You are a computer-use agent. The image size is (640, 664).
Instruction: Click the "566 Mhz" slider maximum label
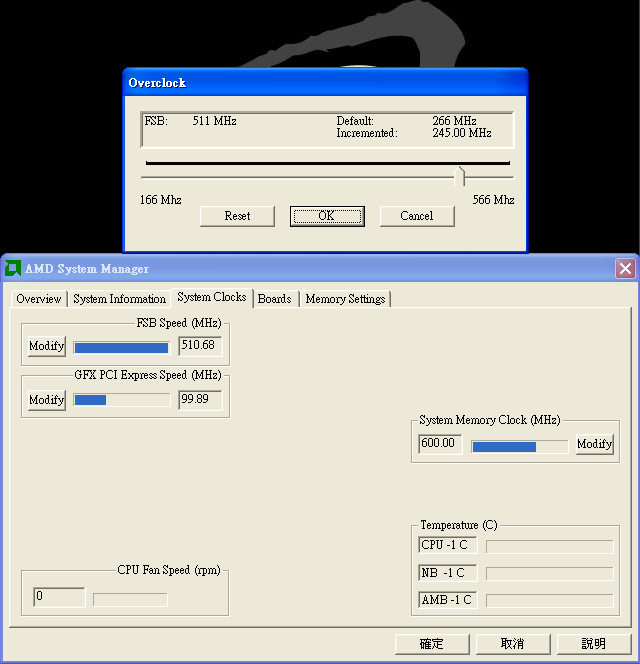click(x=493, y=200)
